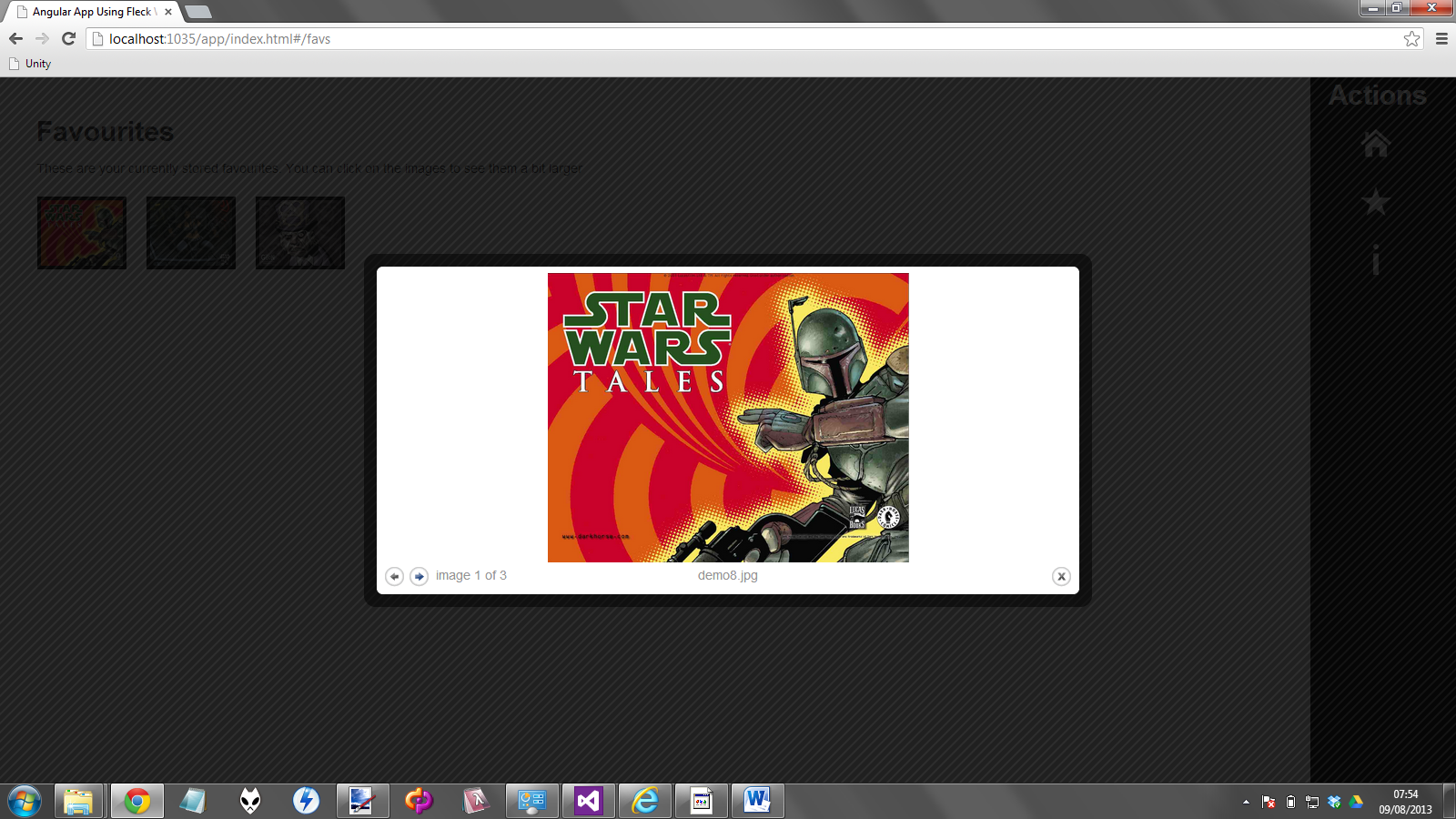Go back with browser back arrow
1456x819 pixels.
click(x=15, y=38)
